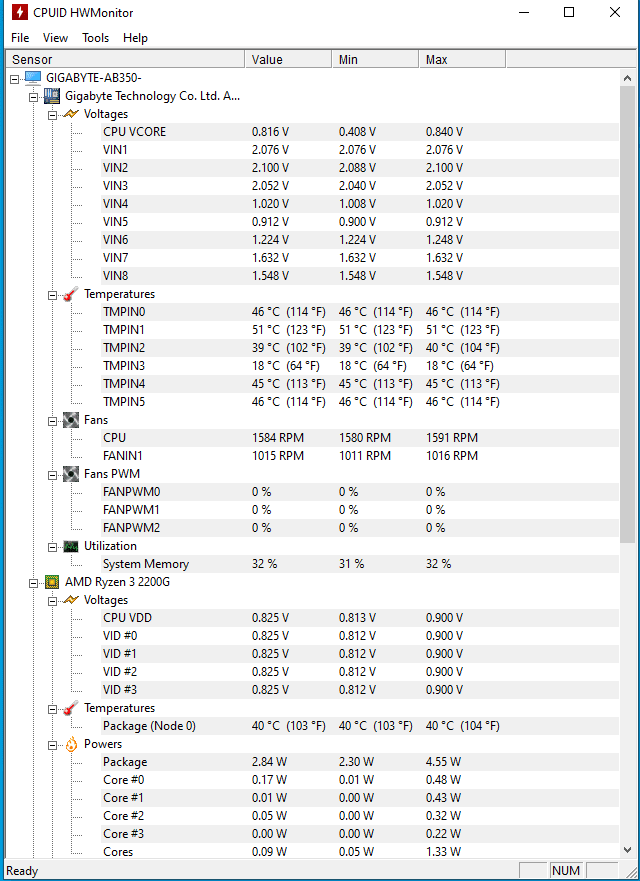This screenshot has width=640, height=881.
Task: Click the CPUID HWMonitor lightning app icon
Action: pyautogui.click(x=19, y=12)
